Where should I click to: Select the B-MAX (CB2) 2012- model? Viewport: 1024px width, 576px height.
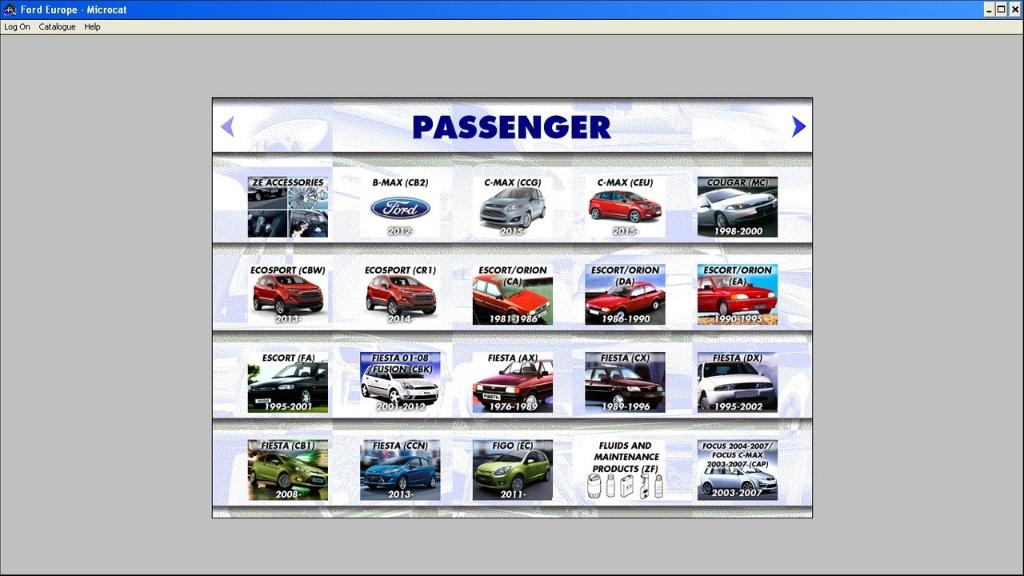pyautogui.click(x=400, y=206)
